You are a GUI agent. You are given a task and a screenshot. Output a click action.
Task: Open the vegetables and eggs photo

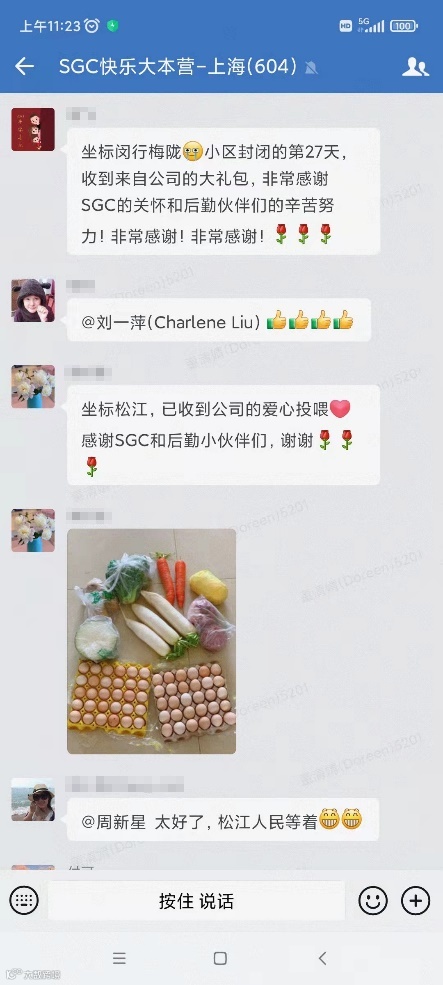coord(151,641)
